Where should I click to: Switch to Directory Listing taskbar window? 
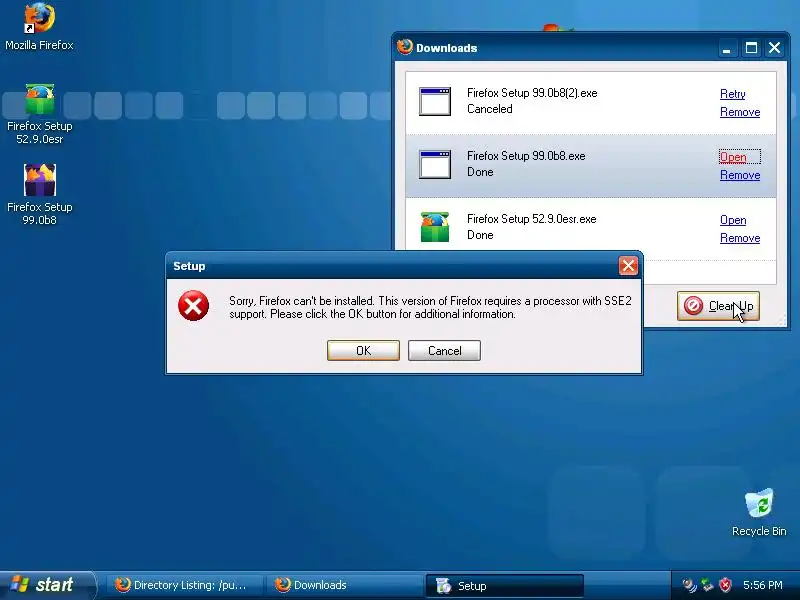185,585
